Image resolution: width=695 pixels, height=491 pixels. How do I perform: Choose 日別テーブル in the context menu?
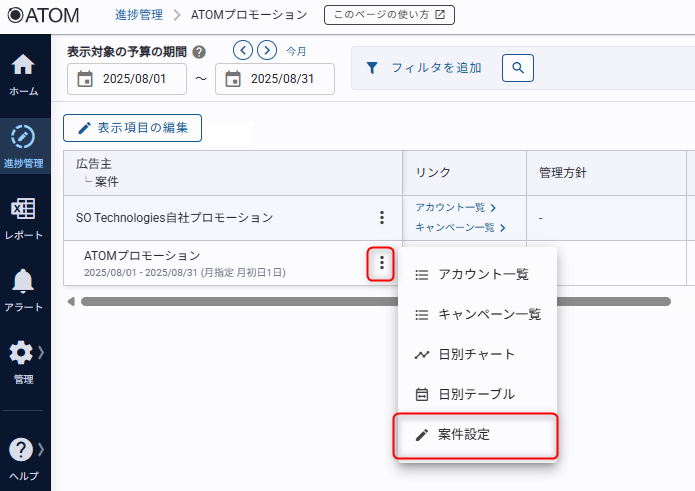coord(475,394)
